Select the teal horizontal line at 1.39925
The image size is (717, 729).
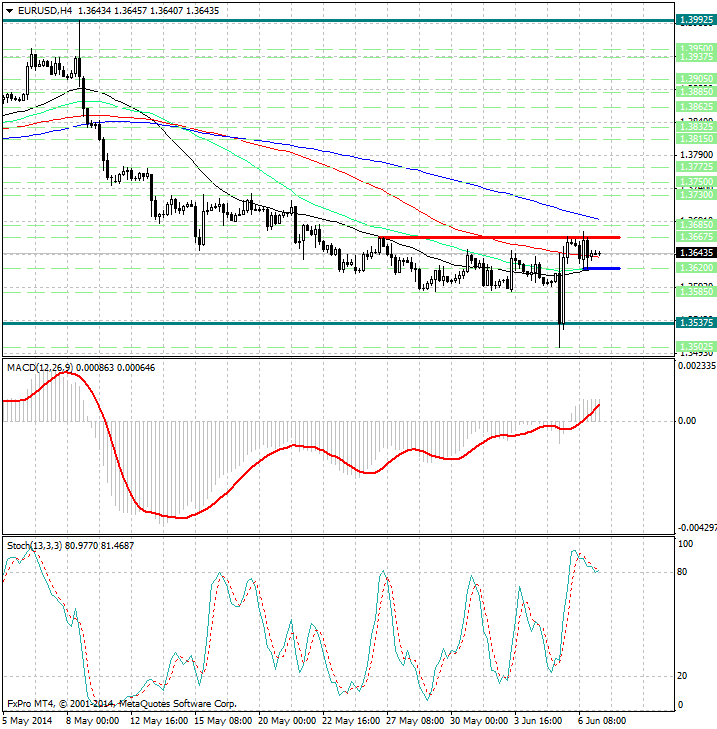click(339, 20)
